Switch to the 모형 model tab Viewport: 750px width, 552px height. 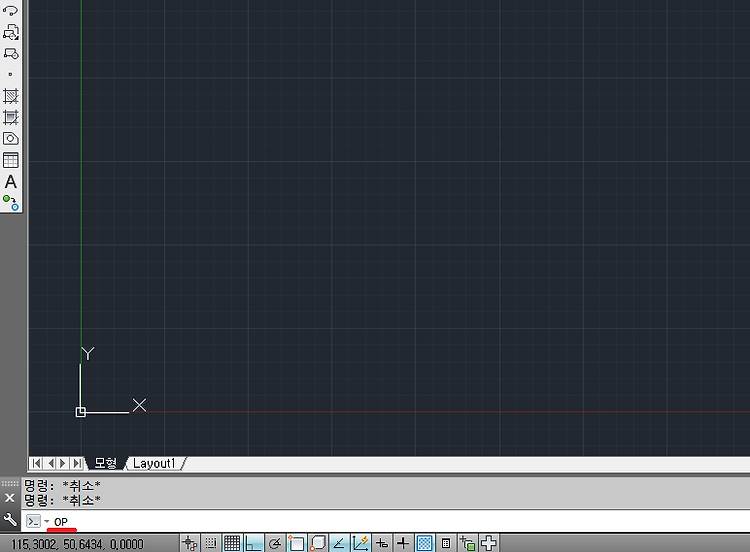click(106, 463)
